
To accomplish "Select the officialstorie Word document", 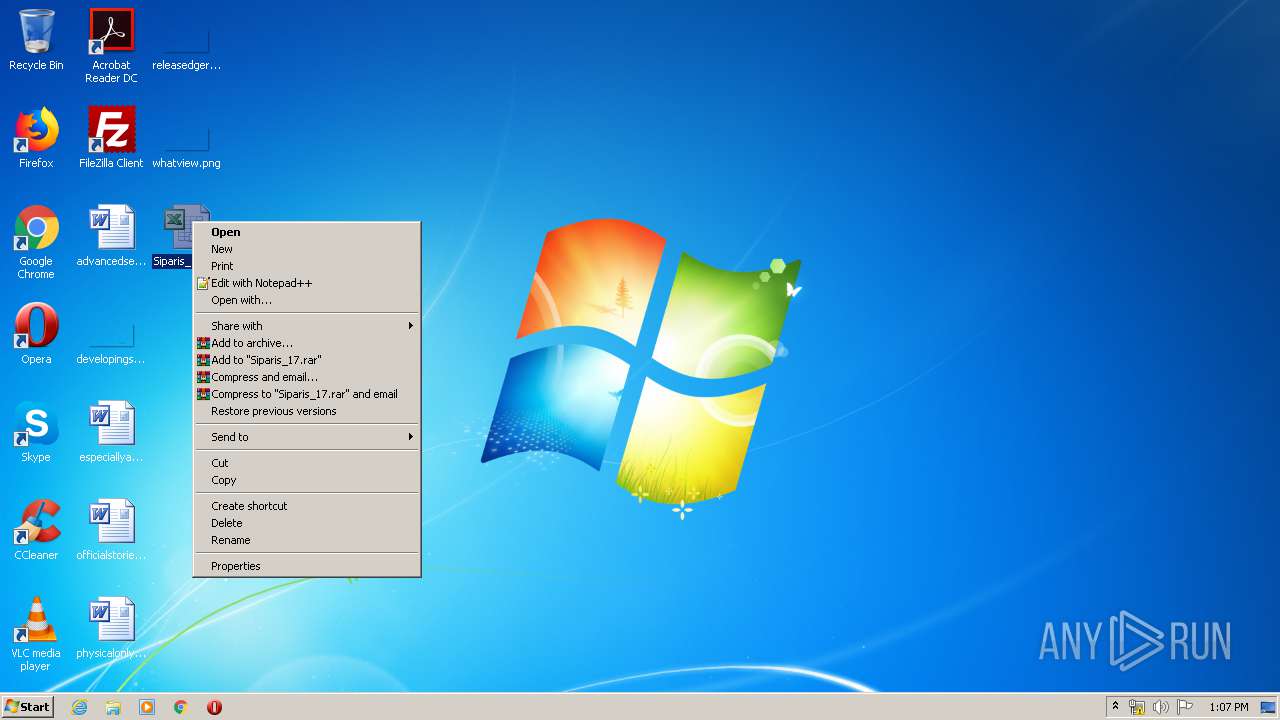I will coord(111,530).
